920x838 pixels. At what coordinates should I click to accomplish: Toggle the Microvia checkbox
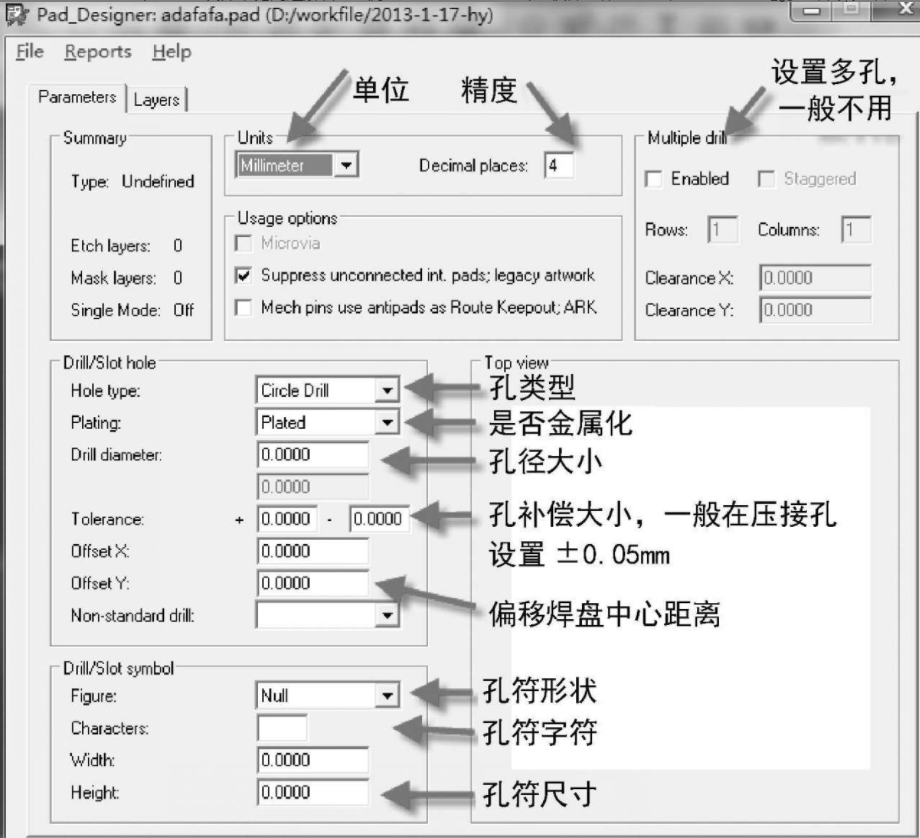[243, 243]
